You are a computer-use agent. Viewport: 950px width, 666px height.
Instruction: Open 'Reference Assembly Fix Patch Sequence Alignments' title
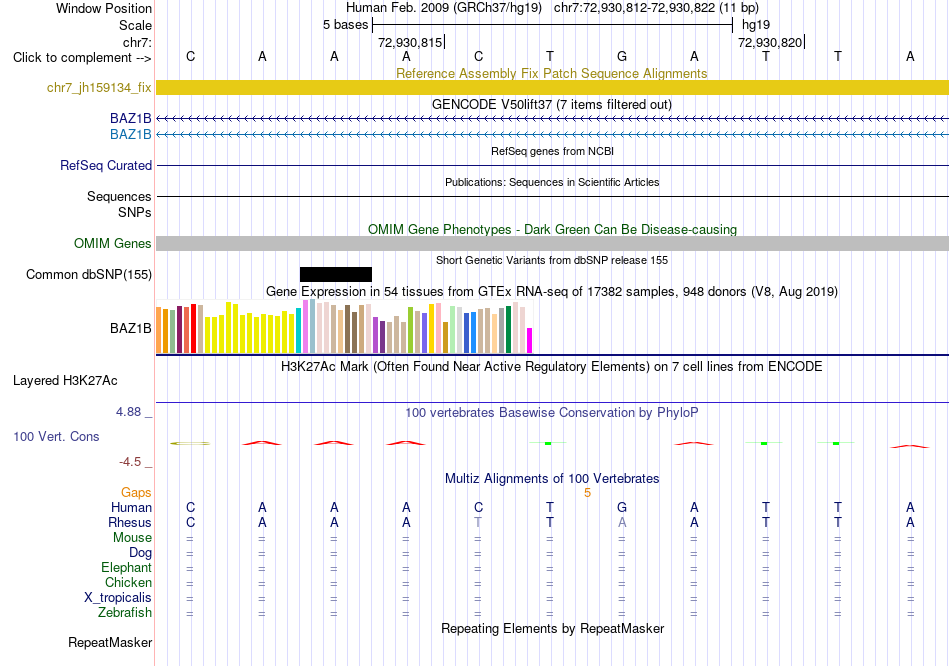pyautogui.click(x=551, y=73)
